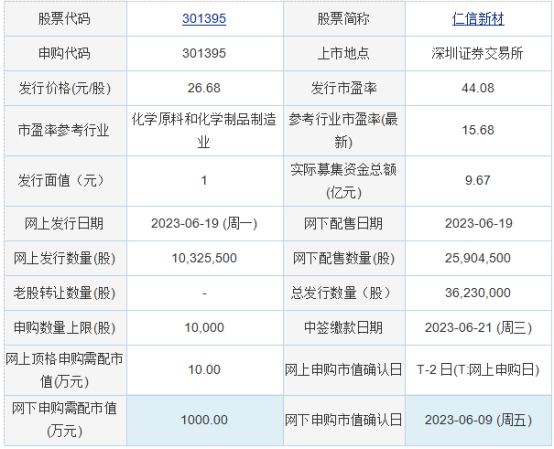Select the 申购数量上限 value 10,000
Image resolution: width=554 pixels, height=449 pixels.
204,328
